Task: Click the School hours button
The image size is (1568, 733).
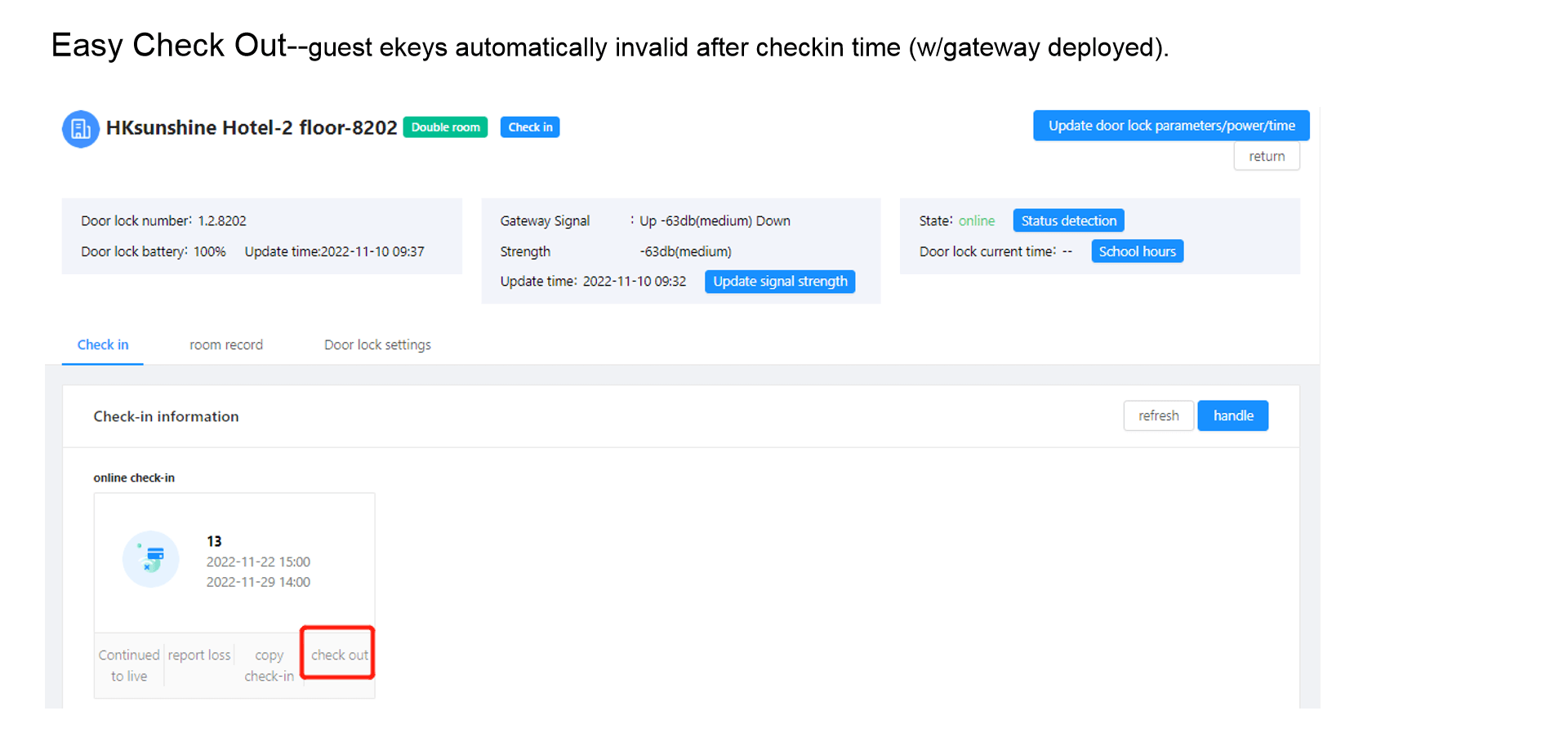Action: (x=1137, y=251)
